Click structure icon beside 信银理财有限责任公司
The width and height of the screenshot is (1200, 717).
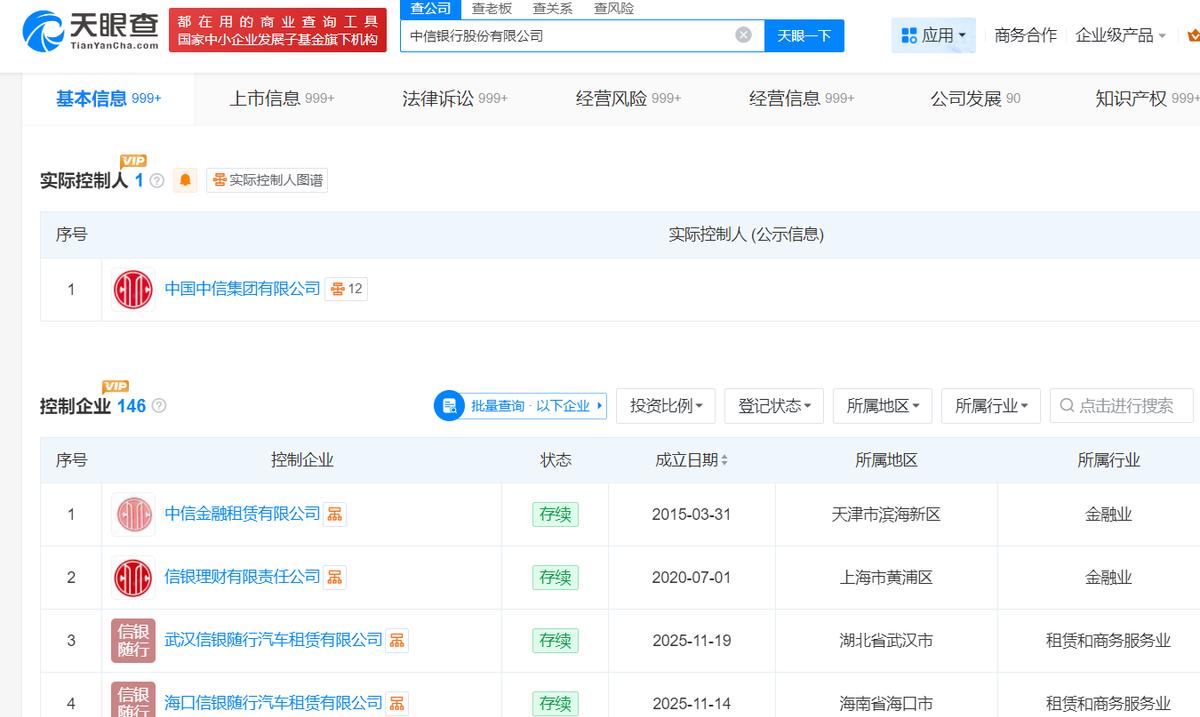[335, 577]
